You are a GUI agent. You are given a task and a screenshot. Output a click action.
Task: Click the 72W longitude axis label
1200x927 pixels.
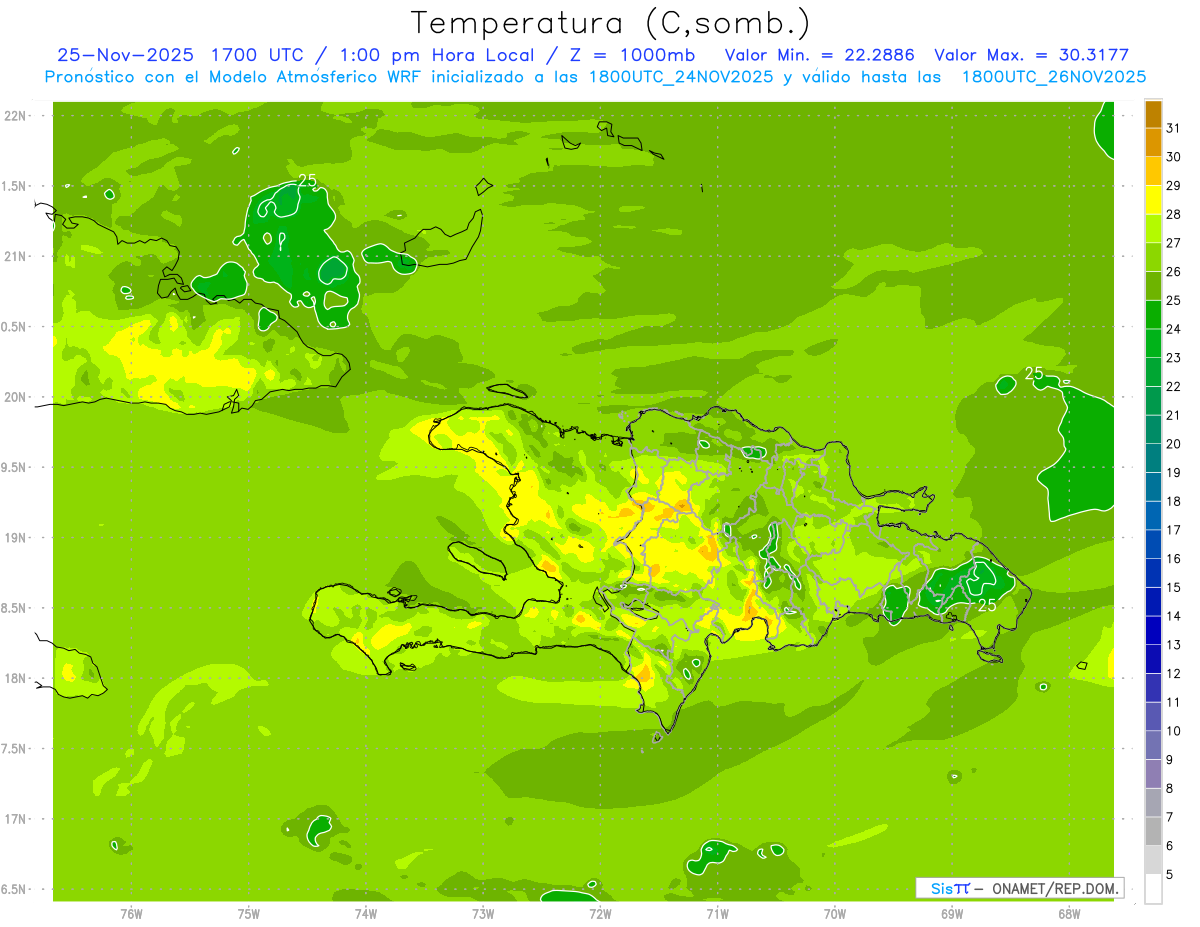tap(601, 913)
